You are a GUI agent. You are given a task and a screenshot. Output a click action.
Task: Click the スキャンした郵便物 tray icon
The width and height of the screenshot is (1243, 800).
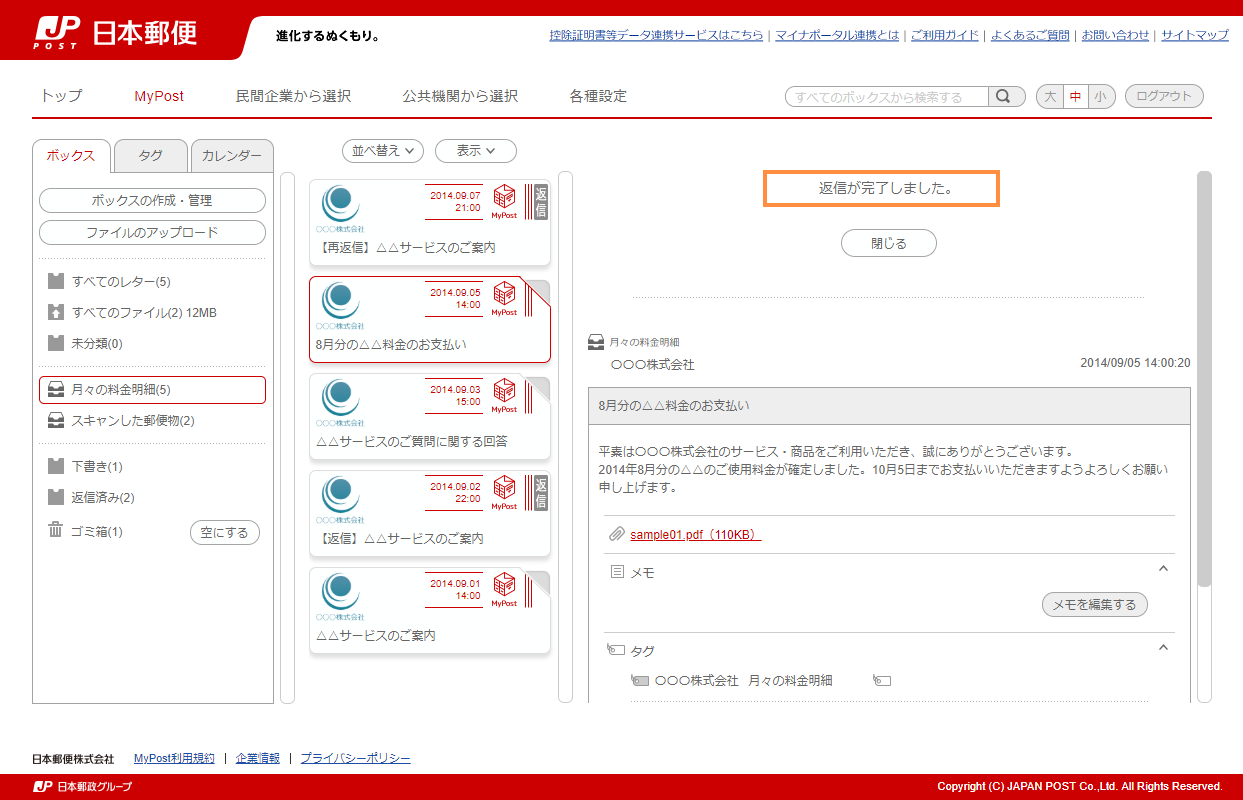click(x=56, y=420)
